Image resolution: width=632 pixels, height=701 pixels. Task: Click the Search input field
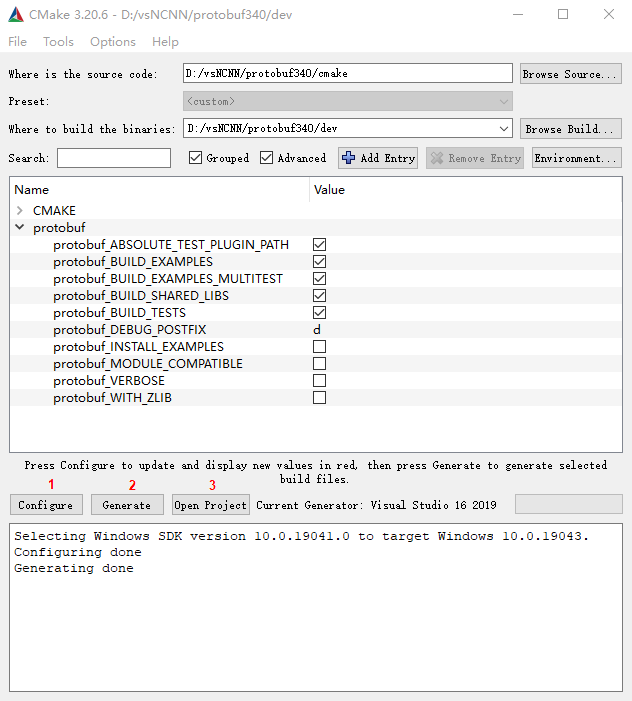click(x=114, y=158)
